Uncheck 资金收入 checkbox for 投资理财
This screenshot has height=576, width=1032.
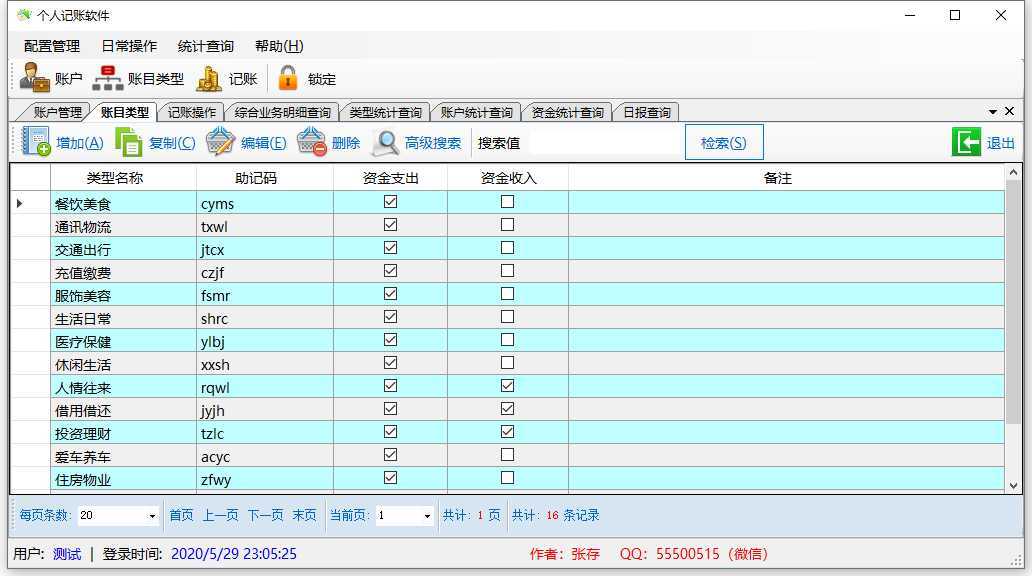507,432
